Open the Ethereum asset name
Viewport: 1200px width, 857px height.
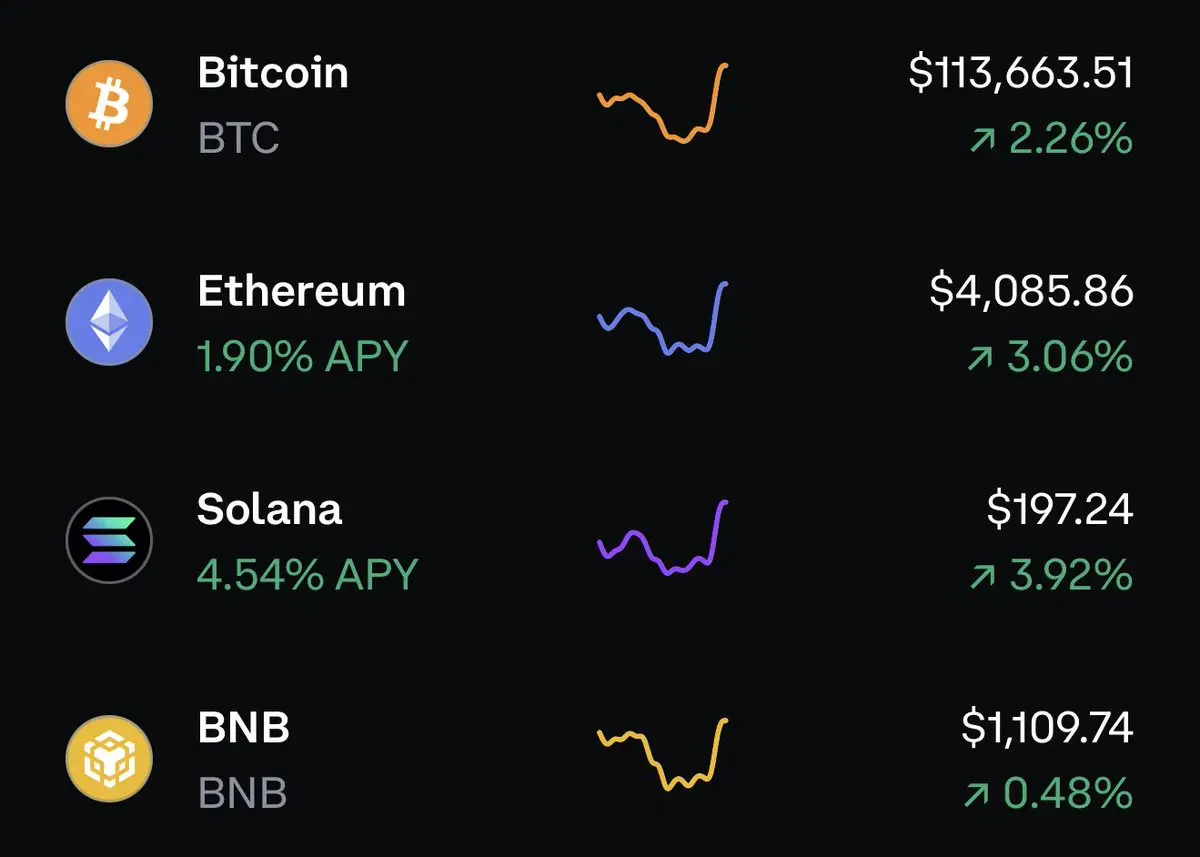click(x=302, y=291)
